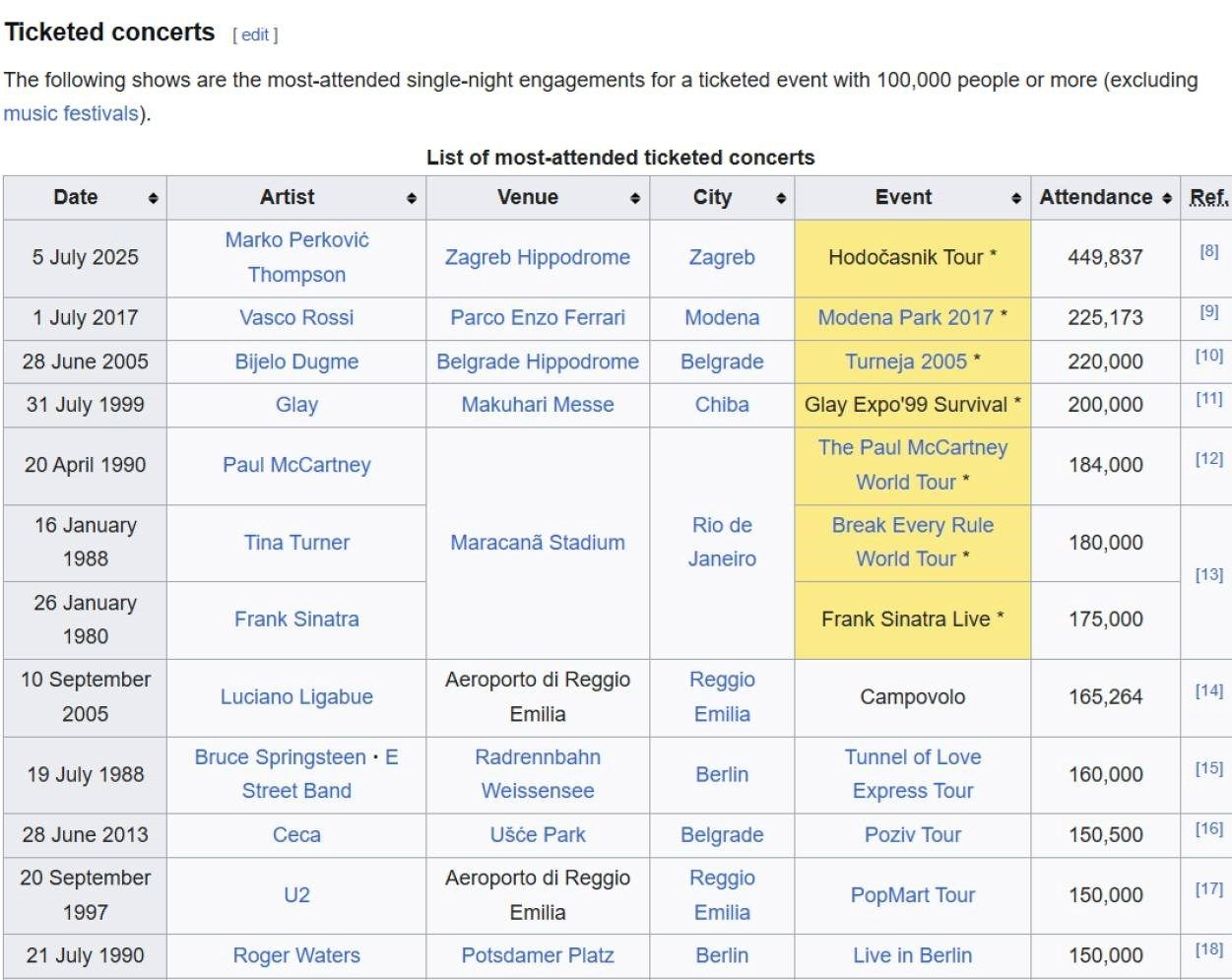Click the Ušće Park link
Screen dimensions: 1232x980
(x=537, y=834)
